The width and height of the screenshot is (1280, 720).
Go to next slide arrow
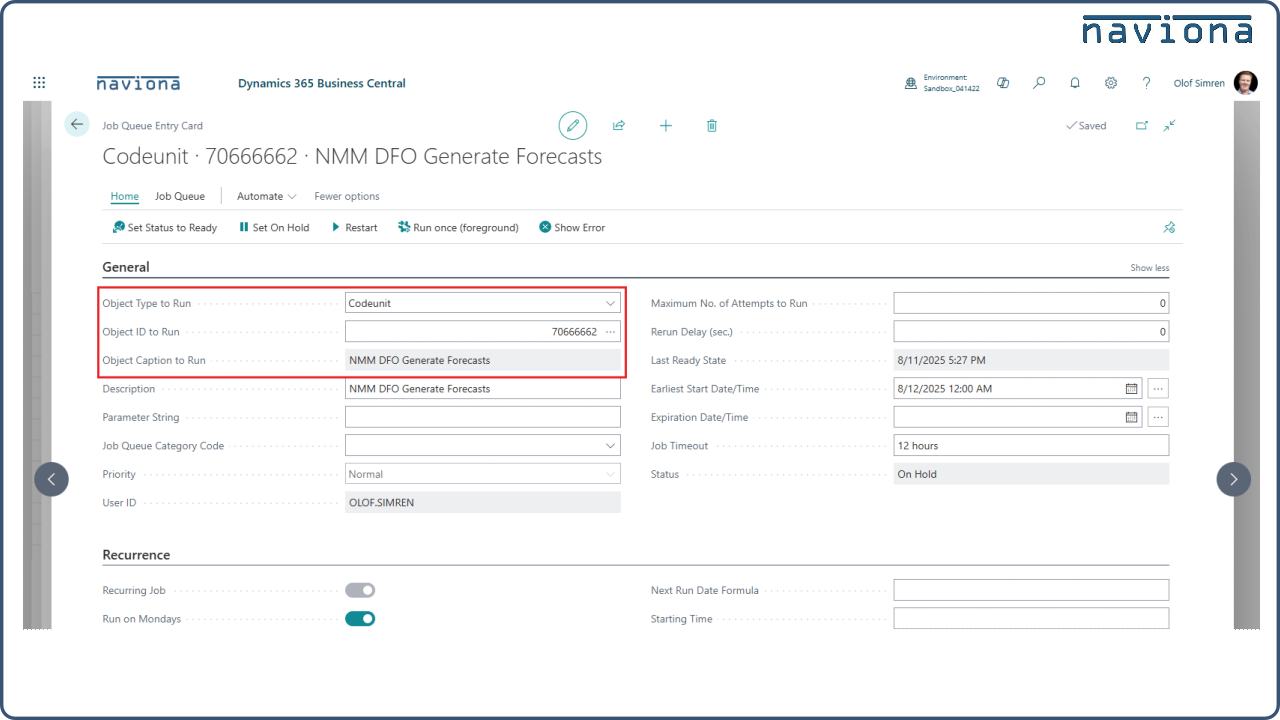pos(1234,479)
